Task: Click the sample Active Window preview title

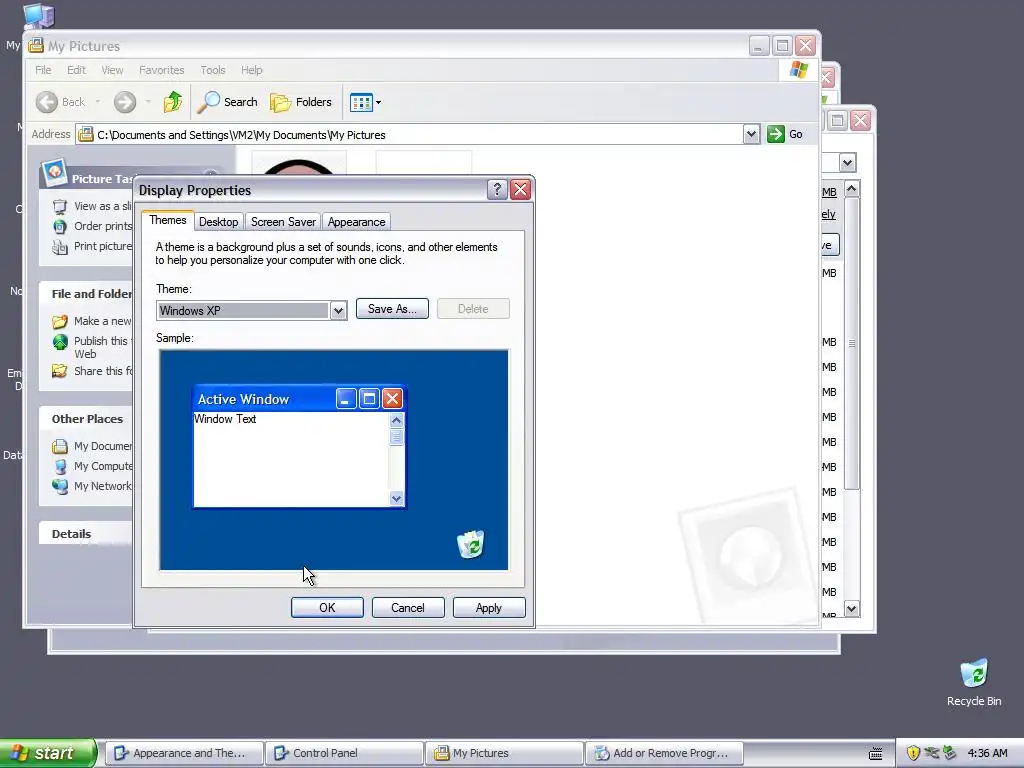Action: coord(244,399)
